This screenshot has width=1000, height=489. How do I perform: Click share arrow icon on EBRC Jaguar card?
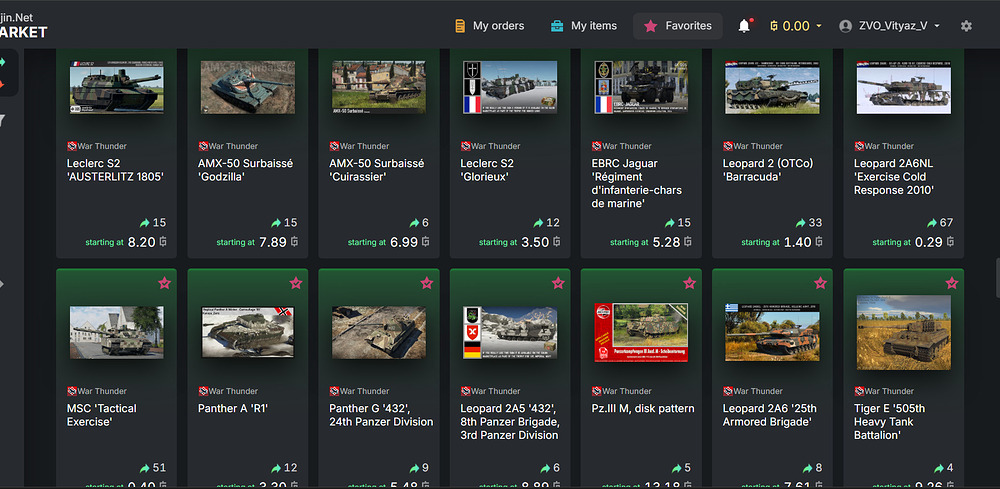coord(670,223)
